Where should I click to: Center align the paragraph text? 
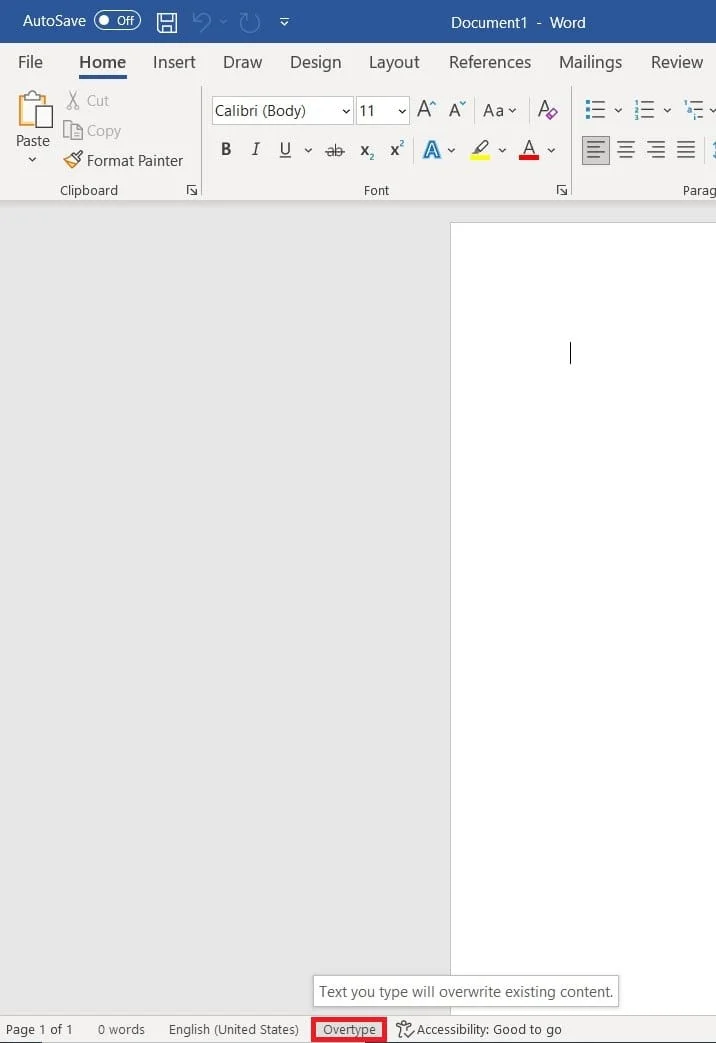point(626,150)
